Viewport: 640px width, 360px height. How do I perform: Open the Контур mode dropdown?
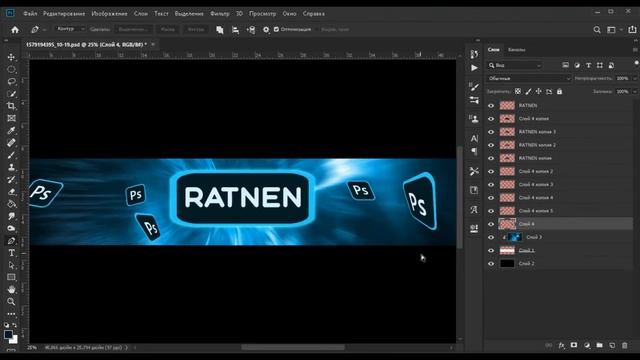(x=70, y=29)
